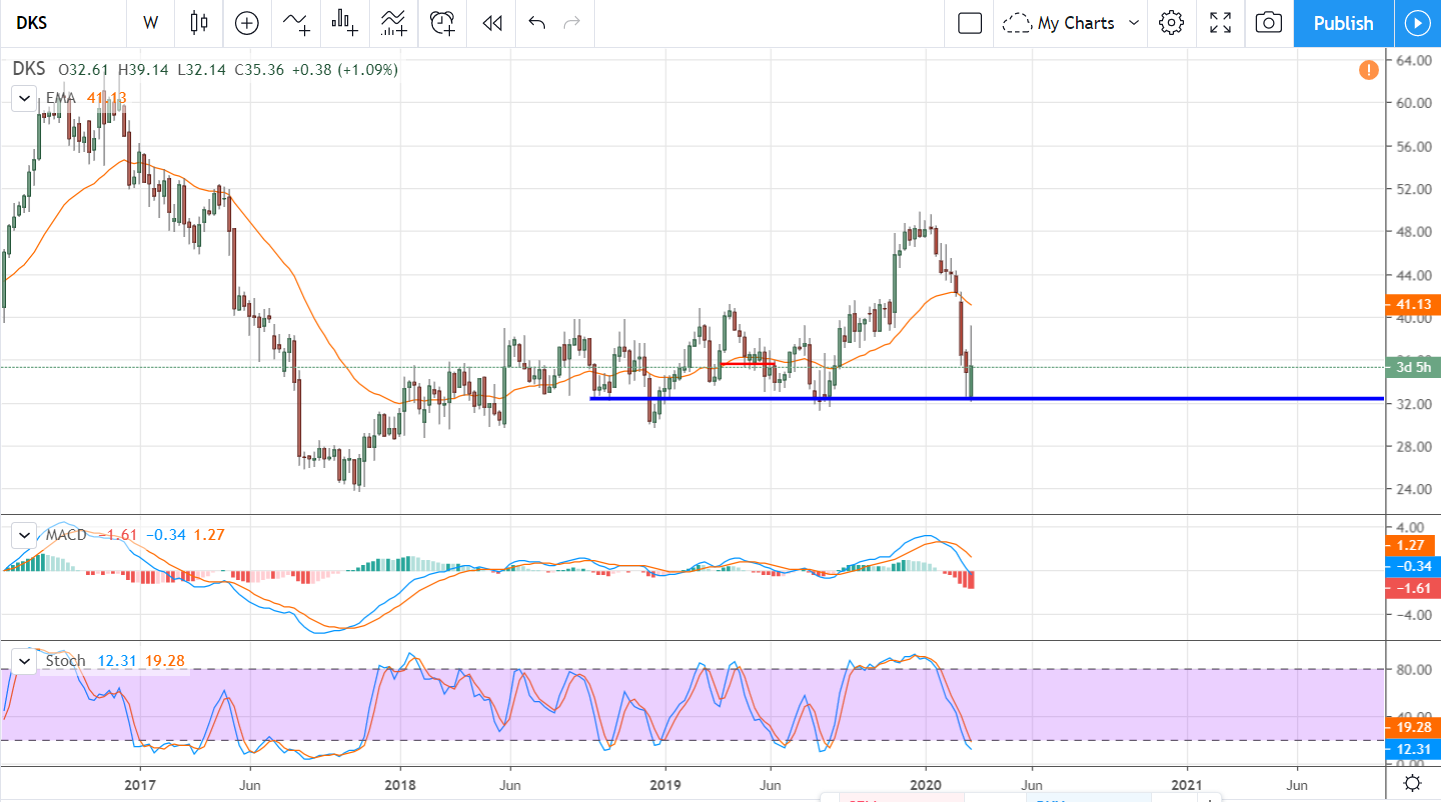
Task: Select the MACD indicator name in legend
Action: click(x=66, y=535)
